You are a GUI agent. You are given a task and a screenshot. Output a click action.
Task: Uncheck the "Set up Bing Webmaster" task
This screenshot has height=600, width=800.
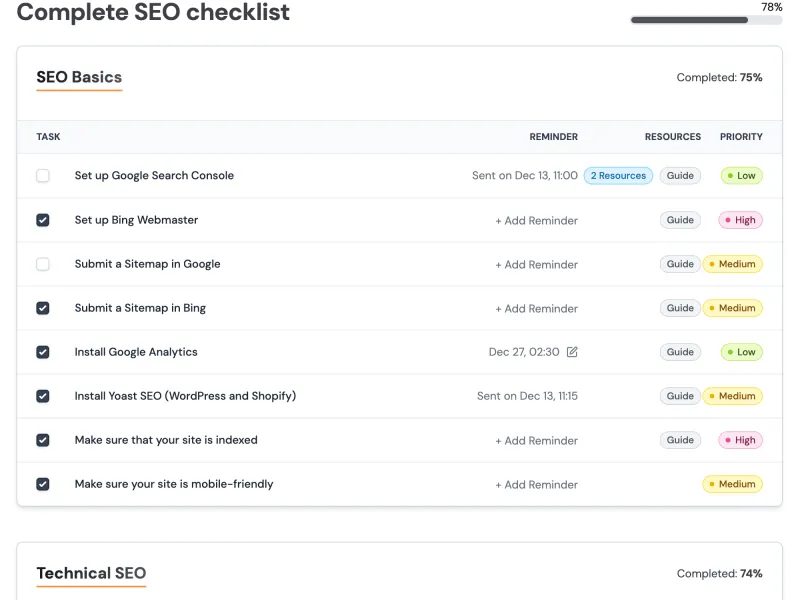(43, 220)
